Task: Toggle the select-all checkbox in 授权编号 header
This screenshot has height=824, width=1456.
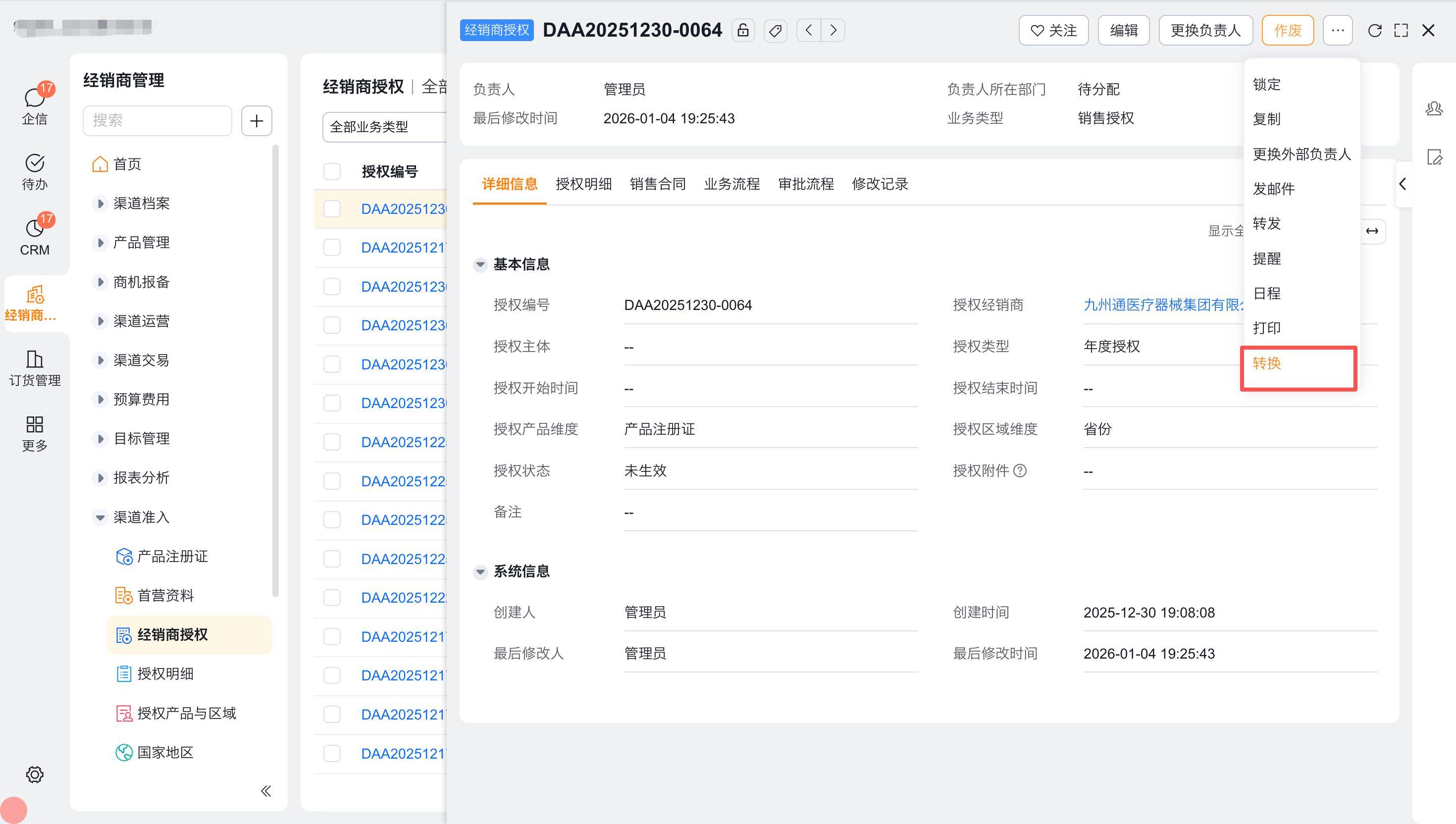Action: click(x=332, y=171)
